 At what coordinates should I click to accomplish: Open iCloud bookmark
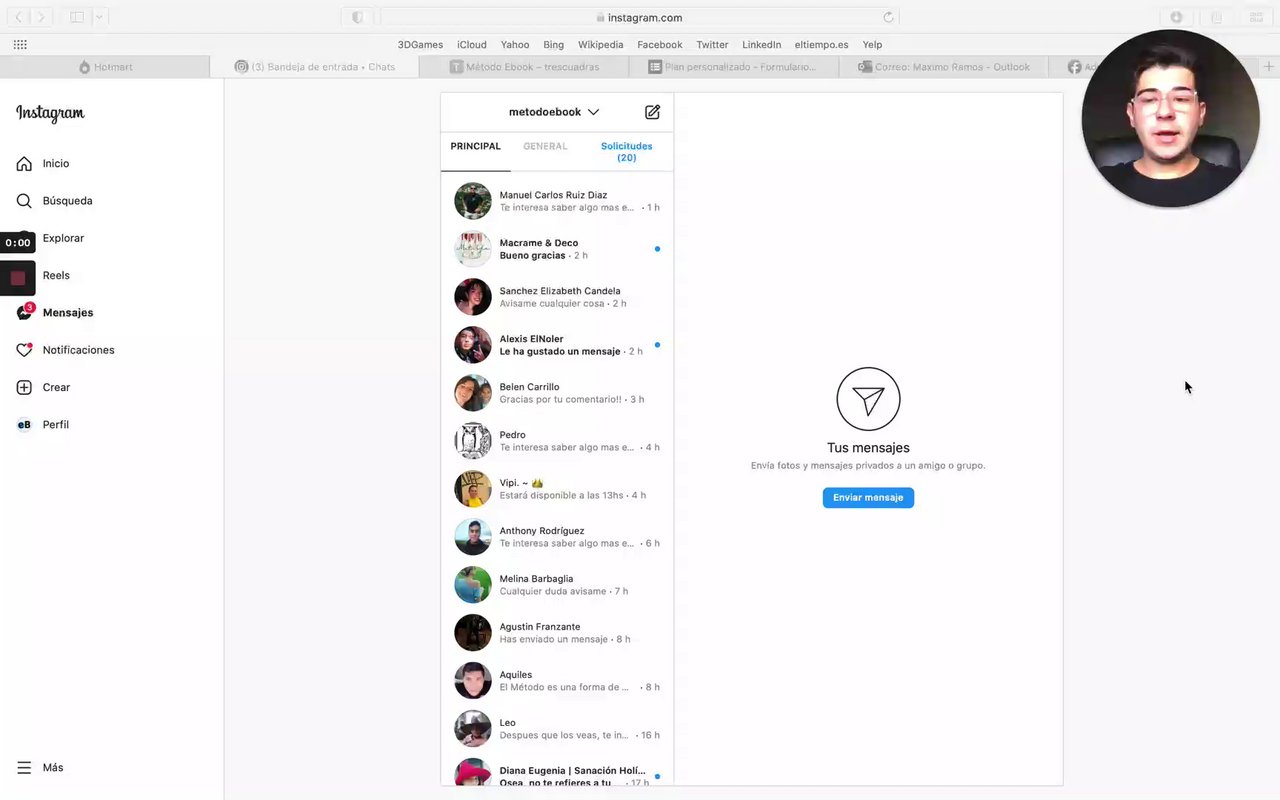472,45
